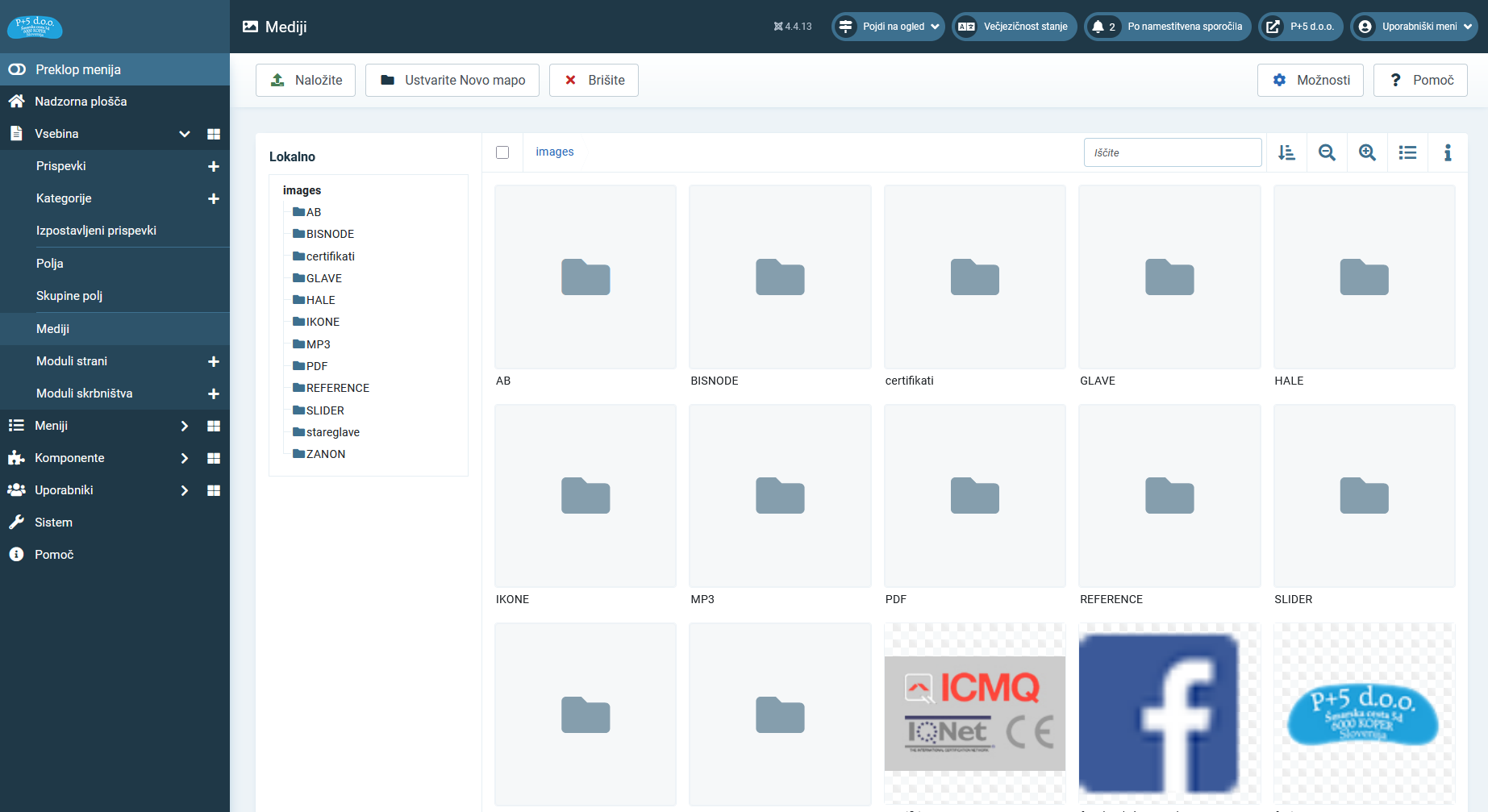1488x812 pixels.
Task: Collapse the Vsebina menu section
Action: [185, 134]
